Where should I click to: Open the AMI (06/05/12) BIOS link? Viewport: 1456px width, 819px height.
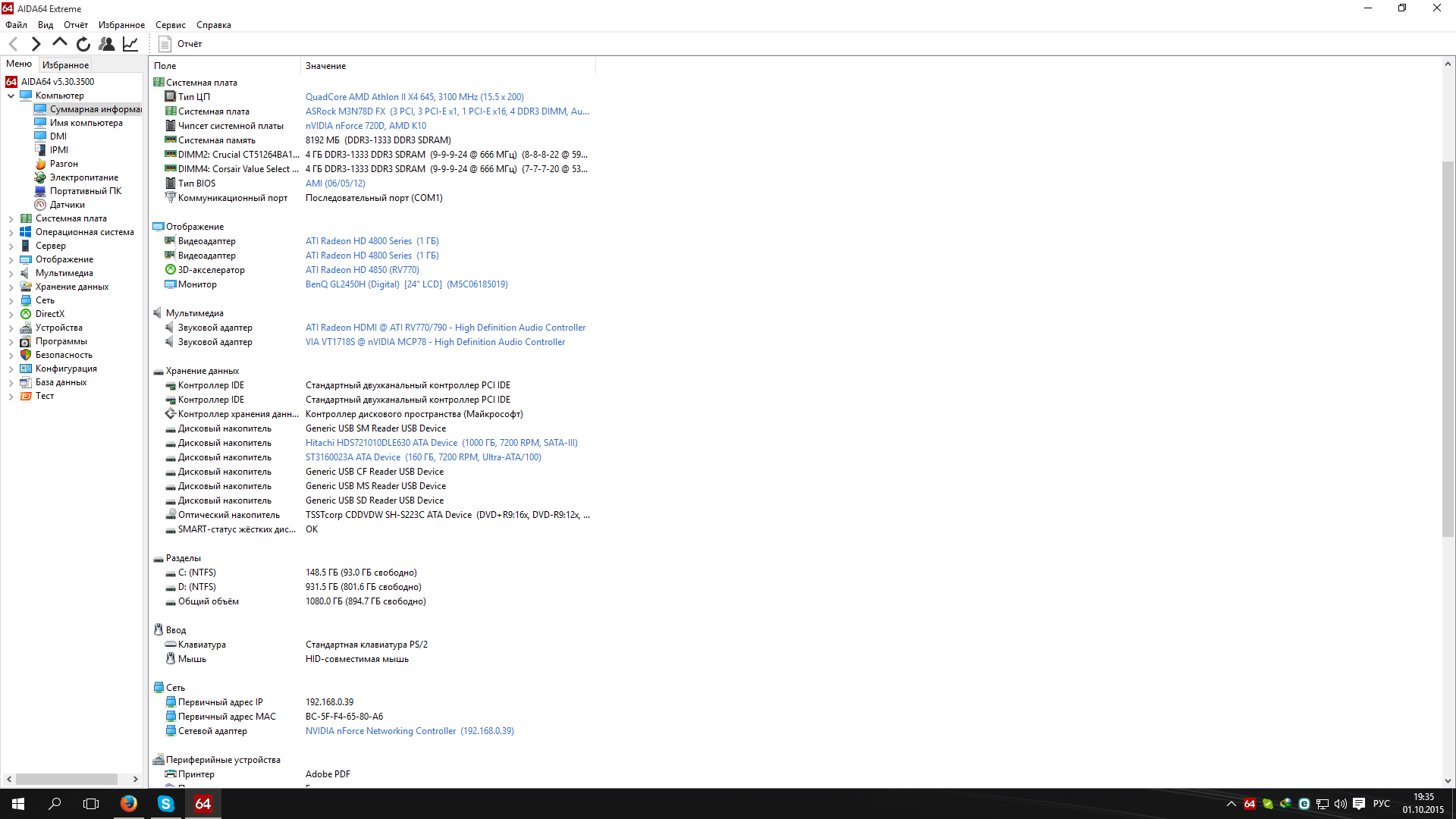(x=335, y=184)
